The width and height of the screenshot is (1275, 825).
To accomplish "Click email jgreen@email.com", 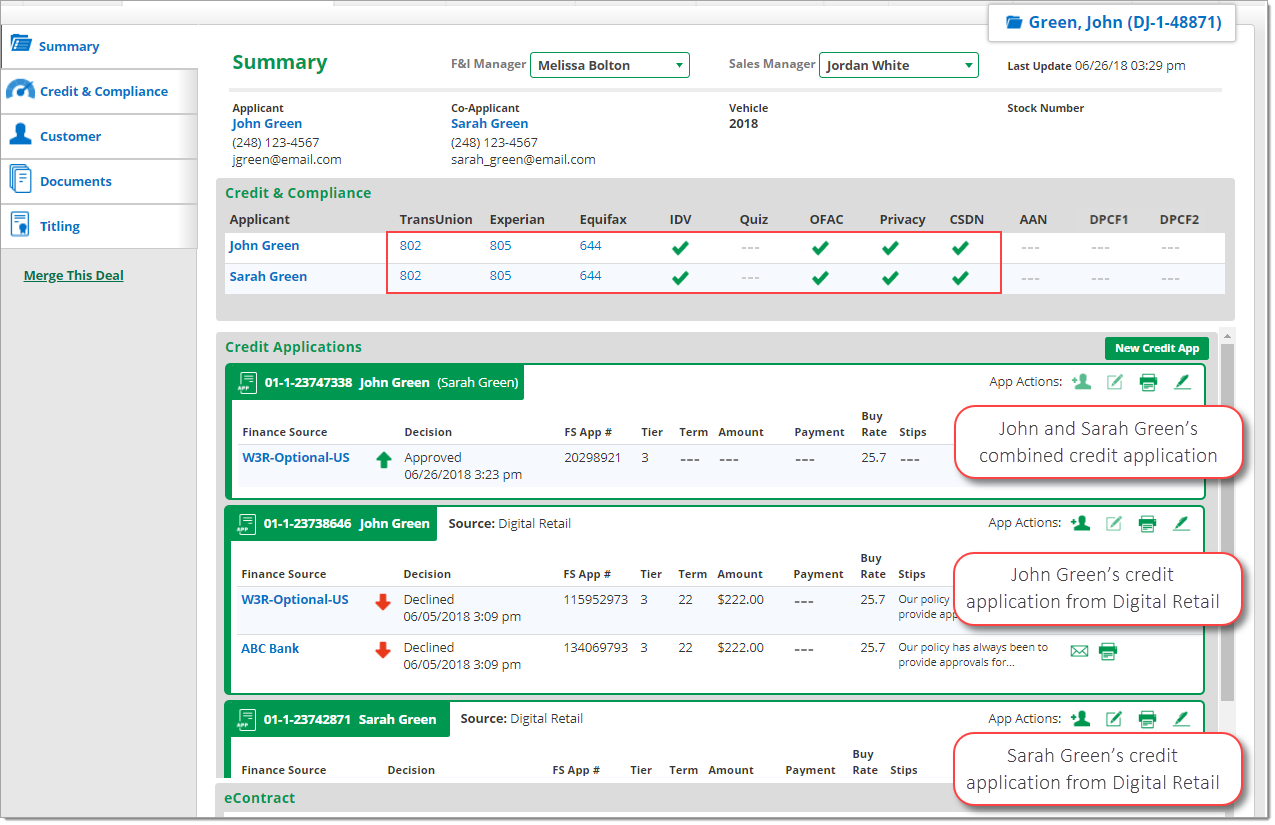I will (x=287, y=160).
